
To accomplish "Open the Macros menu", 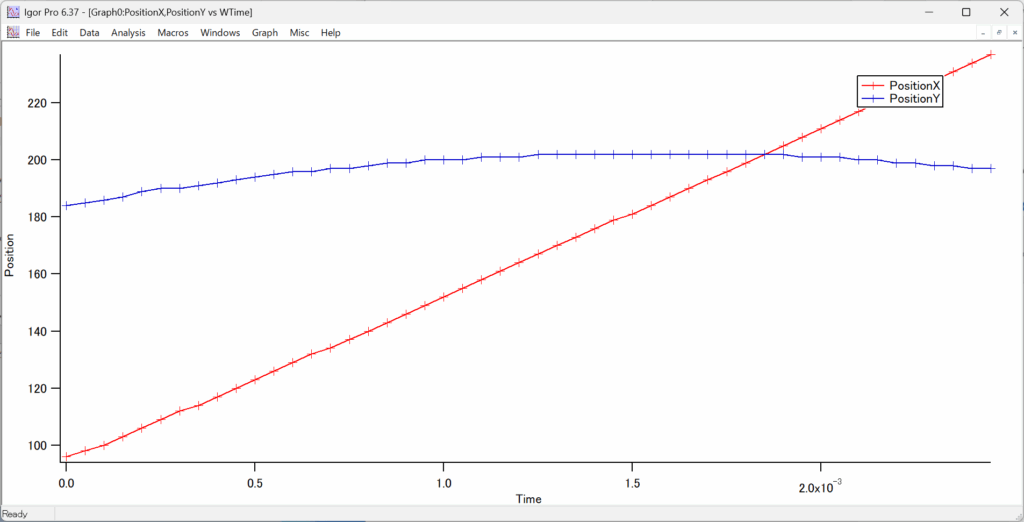I will [173, 32].
